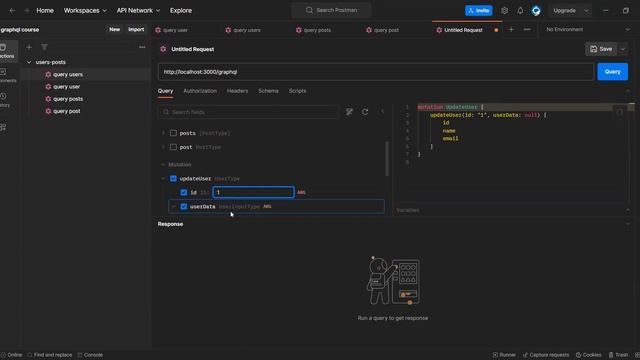Click the Import button
The image size is (640, 360).
[x=136, y=29]
